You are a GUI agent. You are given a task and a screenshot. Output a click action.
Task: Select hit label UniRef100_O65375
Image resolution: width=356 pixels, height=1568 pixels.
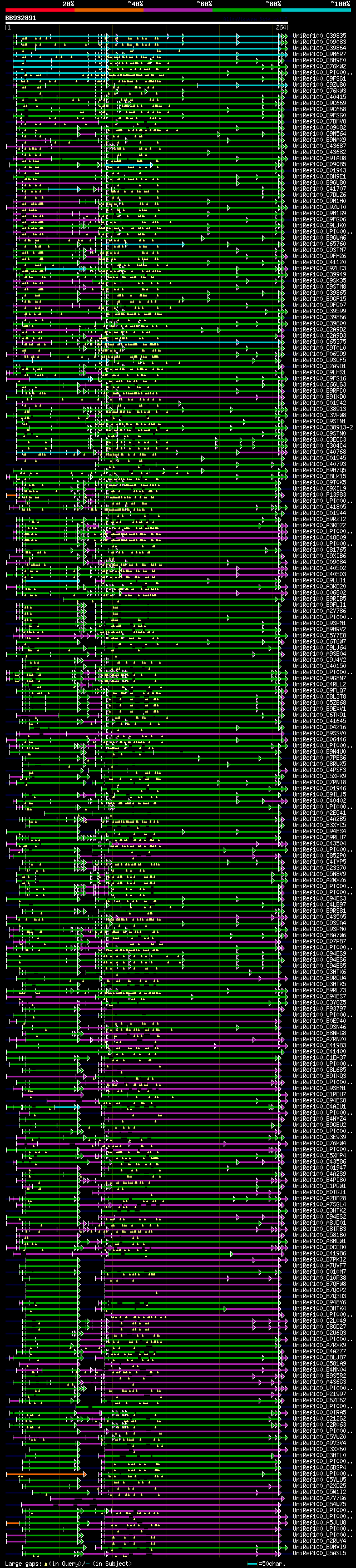[x=319, y=342]
